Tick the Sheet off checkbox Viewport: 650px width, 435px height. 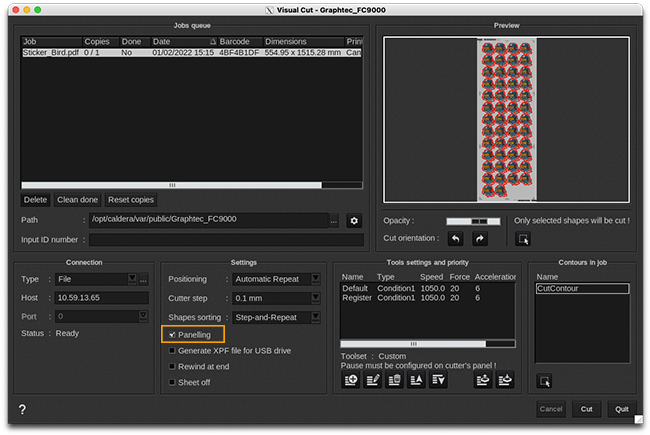click(173, 382)
